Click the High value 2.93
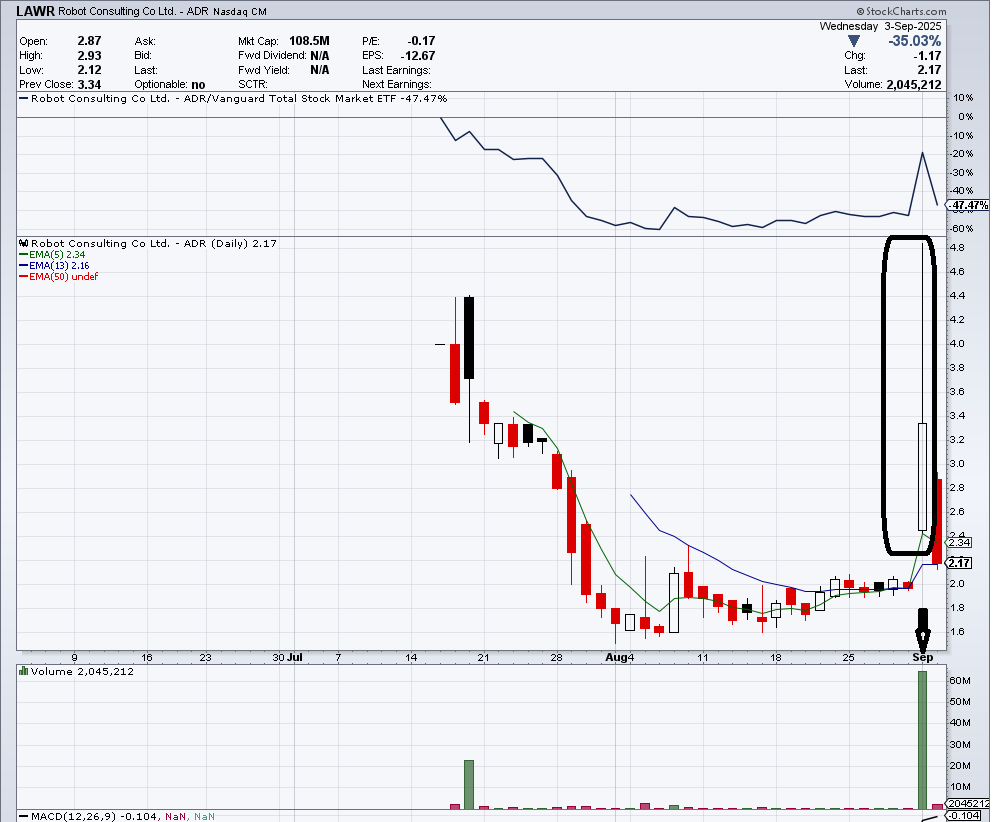Viewport: 1000px width, 822px height. coord(89,55)
